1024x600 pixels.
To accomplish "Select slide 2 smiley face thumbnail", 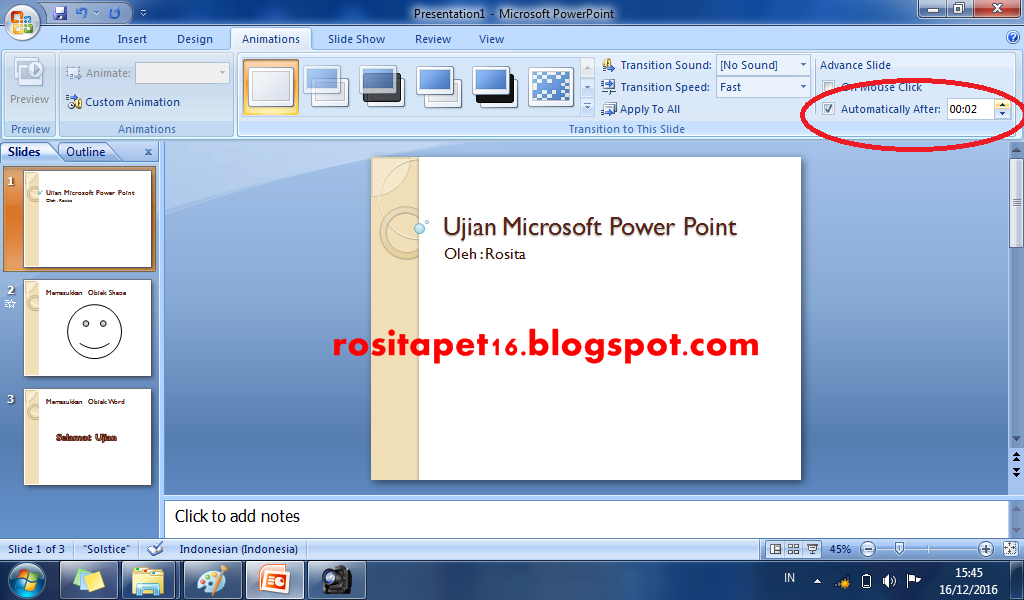I will (x=88, y=328).
